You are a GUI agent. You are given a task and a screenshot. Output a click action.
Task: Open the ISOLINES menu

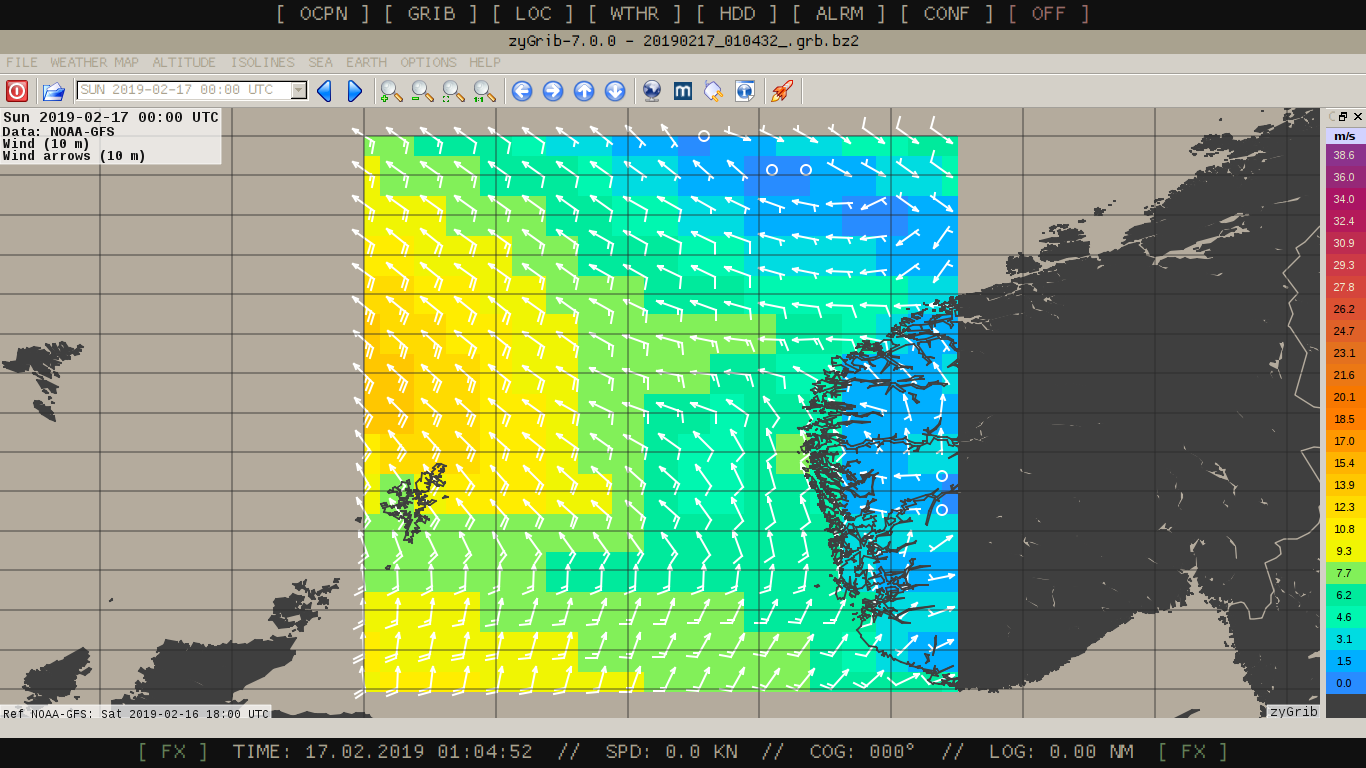click(263, 63)
